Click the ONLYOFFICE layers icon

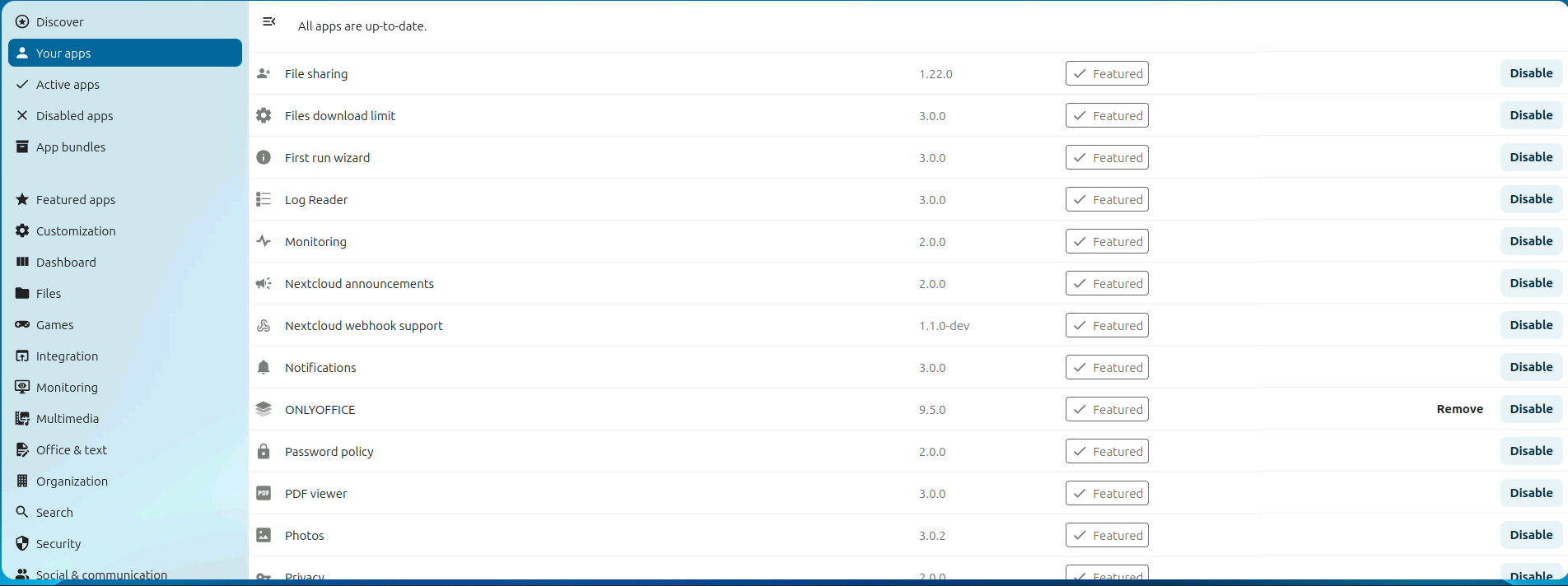(x=264, y=409)
